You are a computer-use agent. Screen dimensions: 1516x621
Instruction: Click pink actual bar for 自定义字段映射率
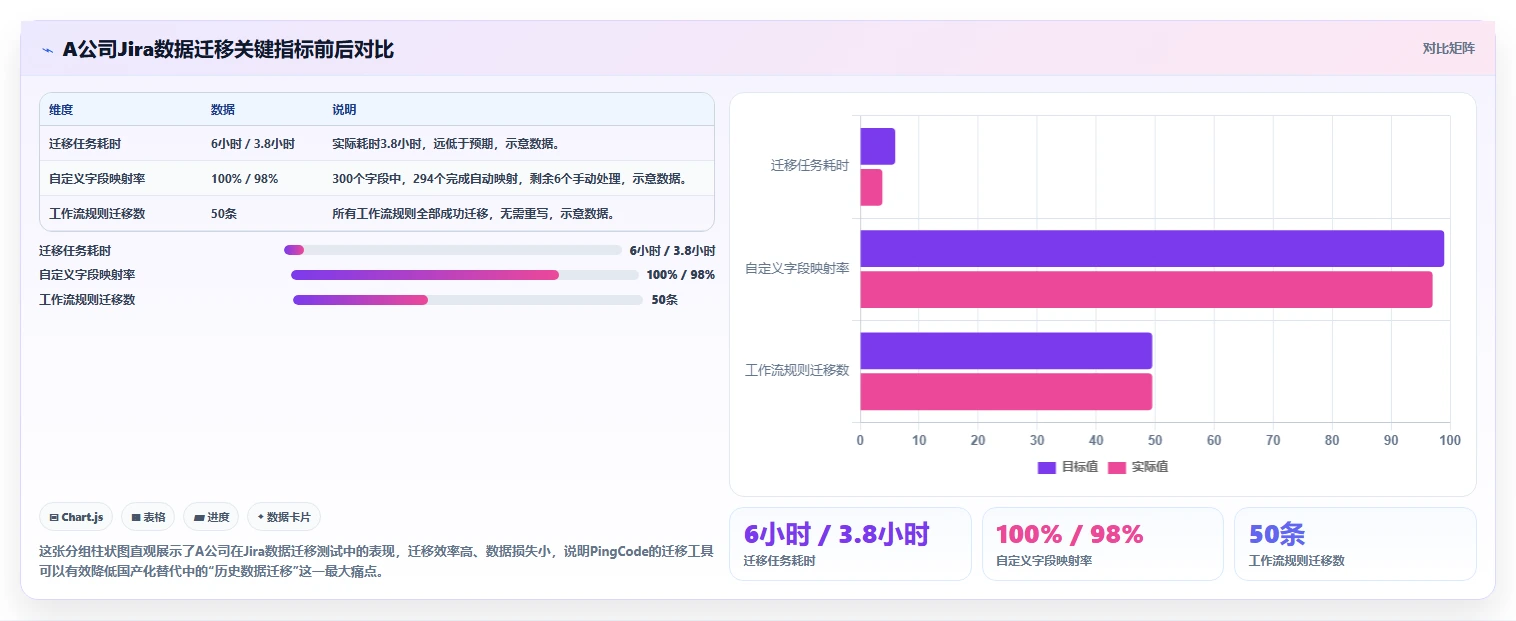click(x=1146, y=290)
